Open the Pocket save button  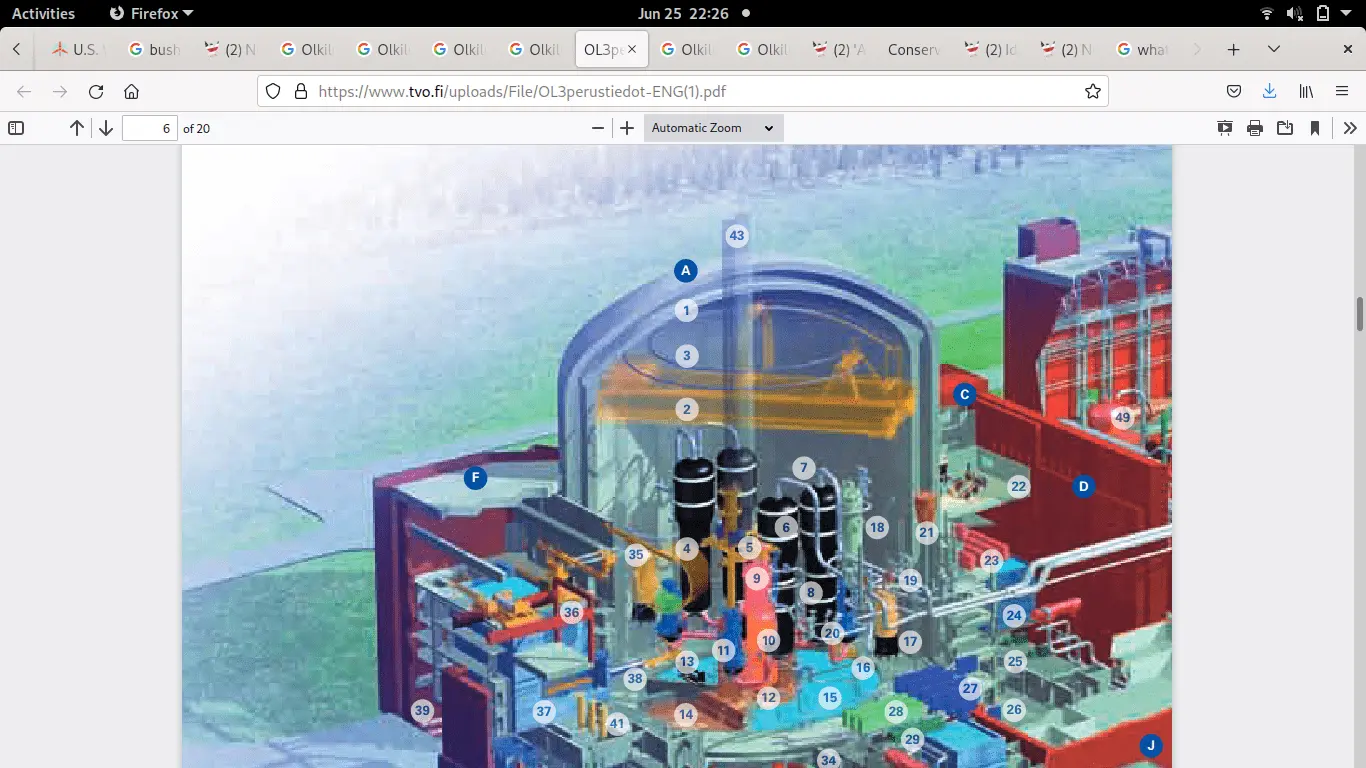[1233, 91]
